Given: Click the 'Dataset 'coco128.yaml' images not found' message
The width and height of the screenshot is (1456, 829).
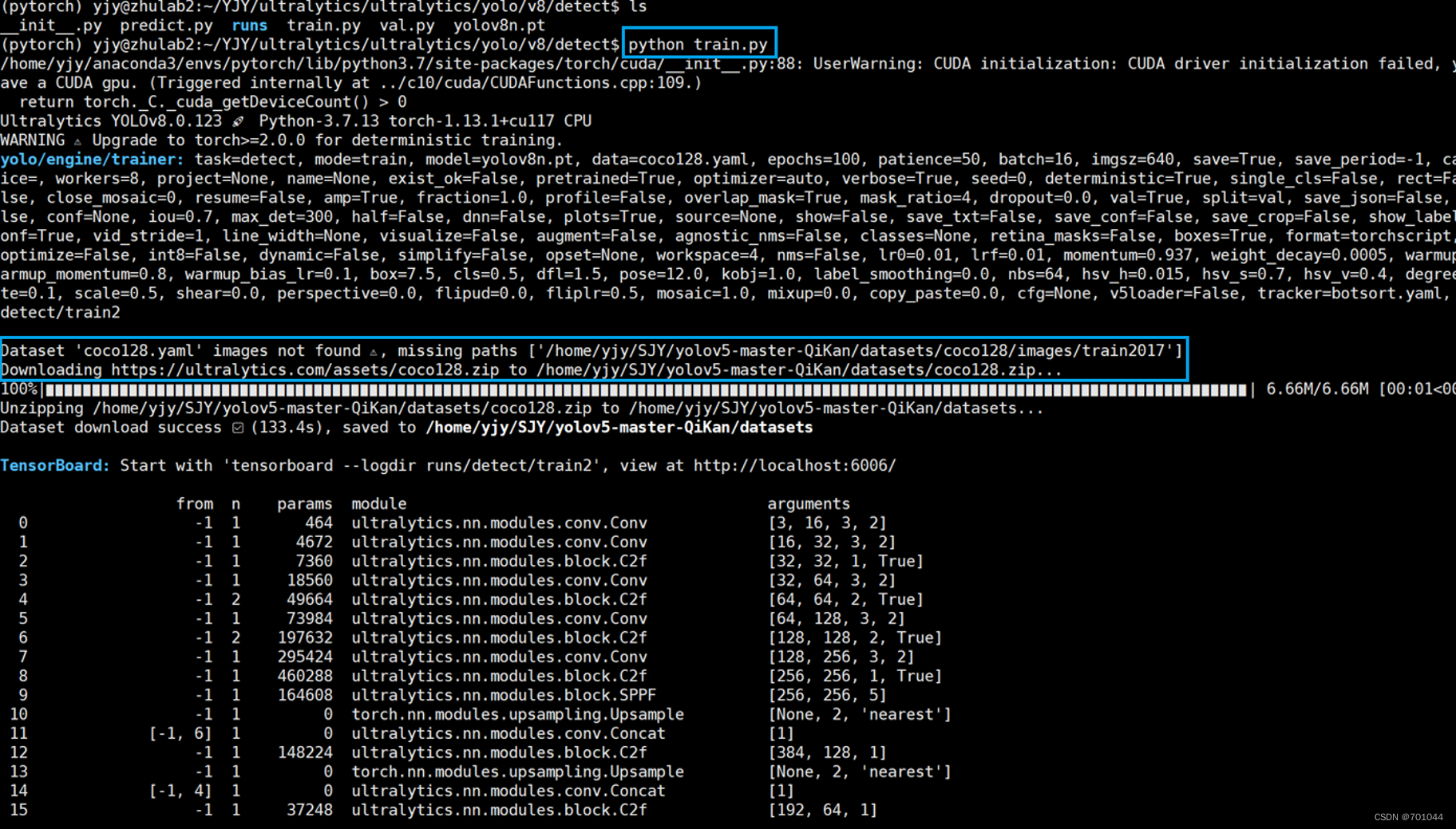Looking at the screenshot, I should coord(180,351).
